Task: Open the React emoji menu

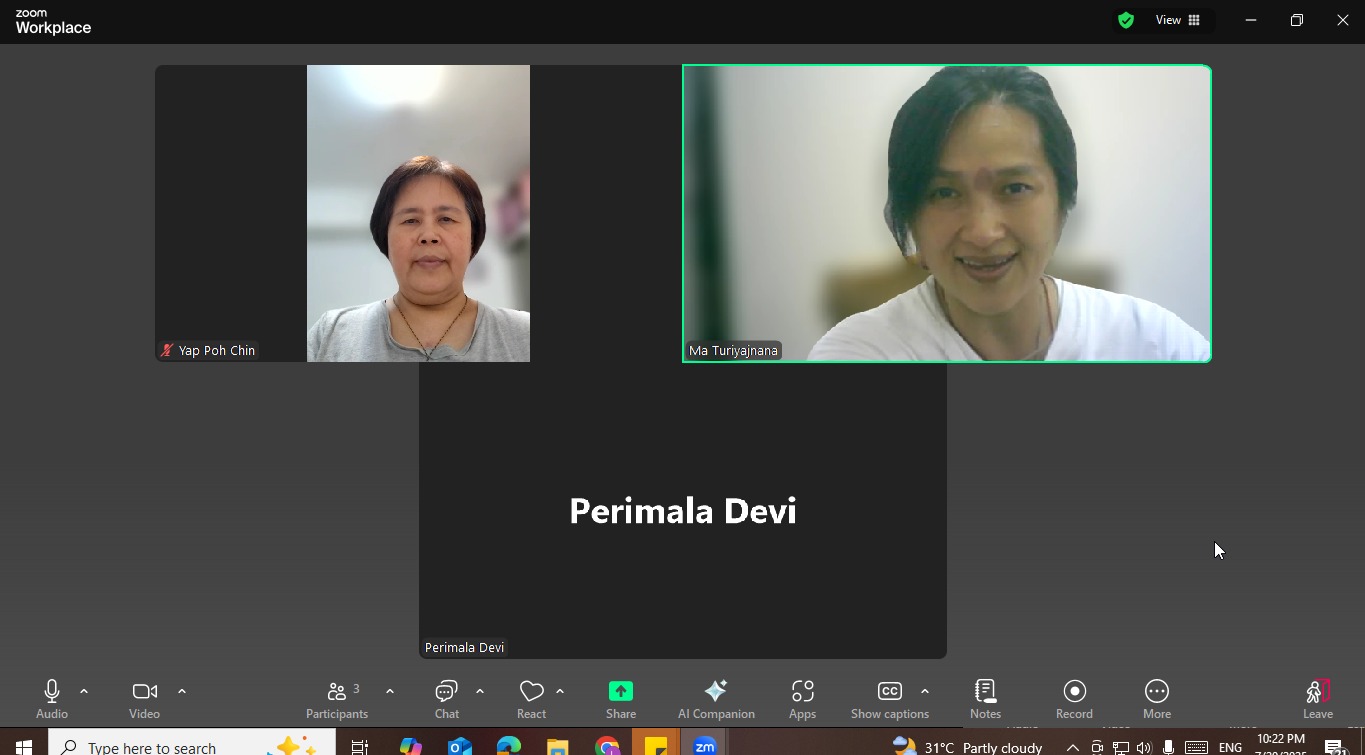Action: click(x=531, y=698)
